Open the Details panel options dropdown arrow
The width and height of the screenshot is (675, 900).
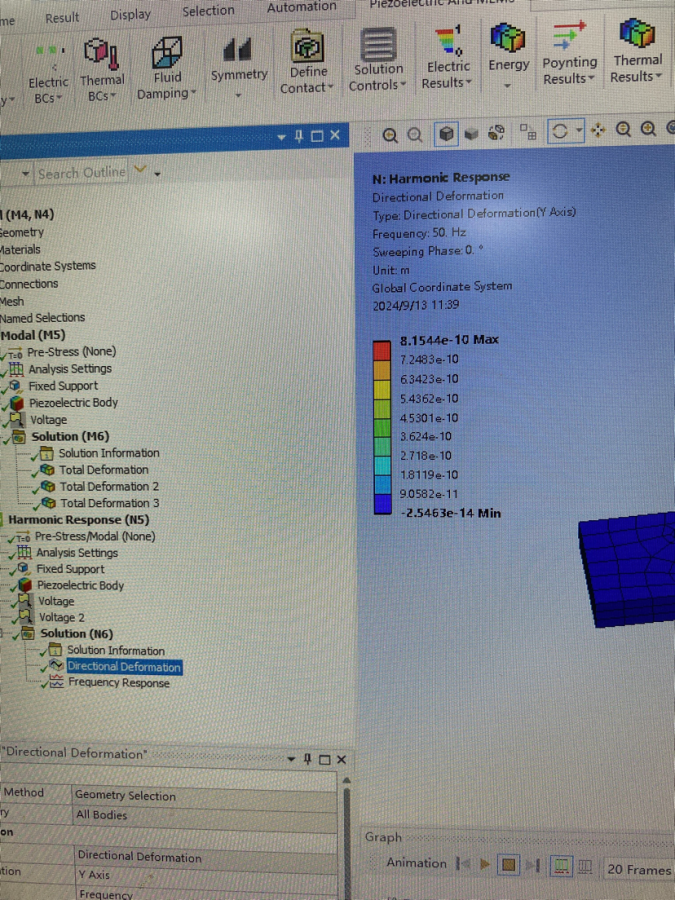(x=291, y=759)
